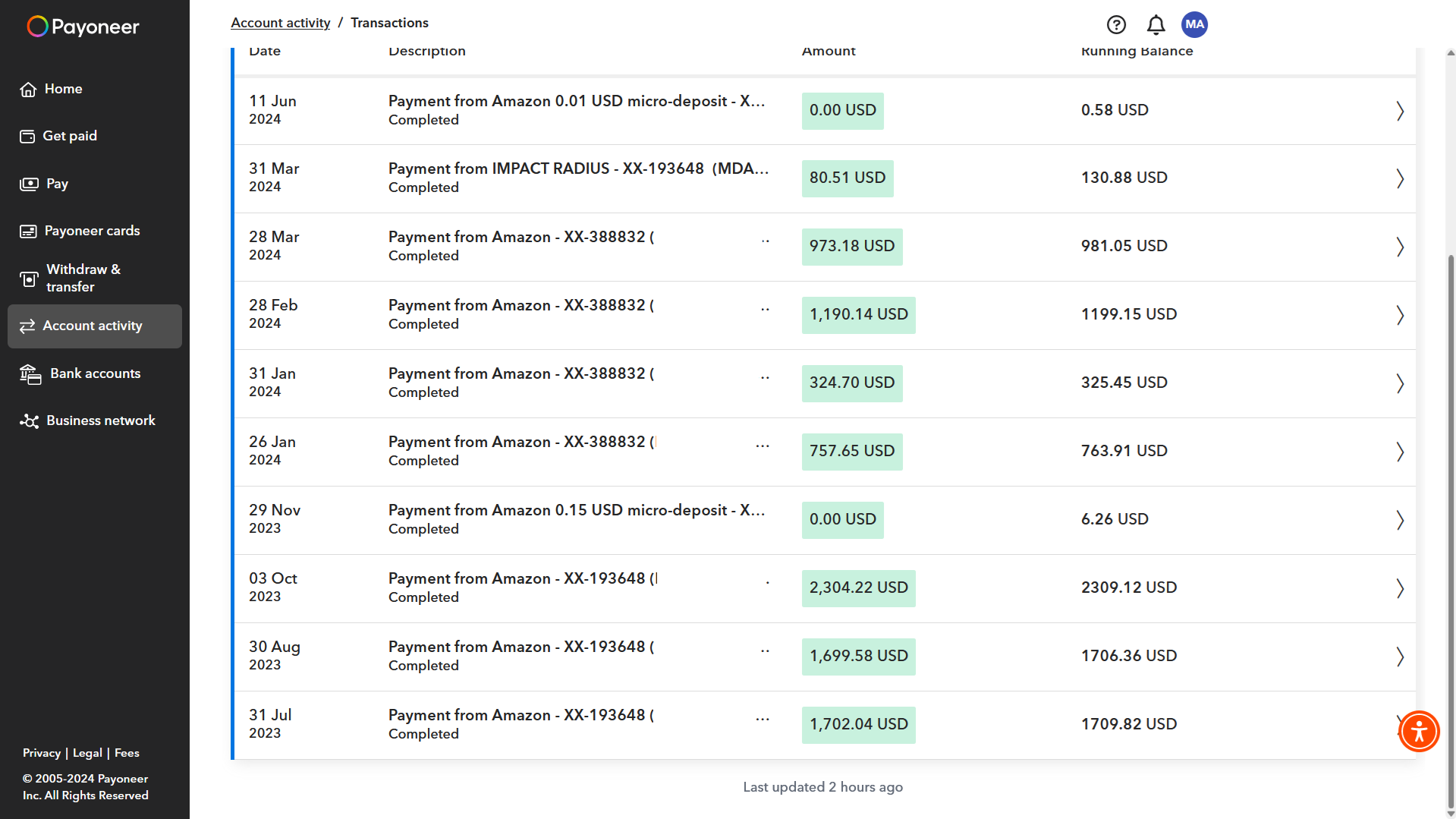Viewport: 1456px width, 819px height.
Task: Expand the 31 Mar 2024 IMPACT RADIUS transaction
Action: click(x=1400, y=178)
